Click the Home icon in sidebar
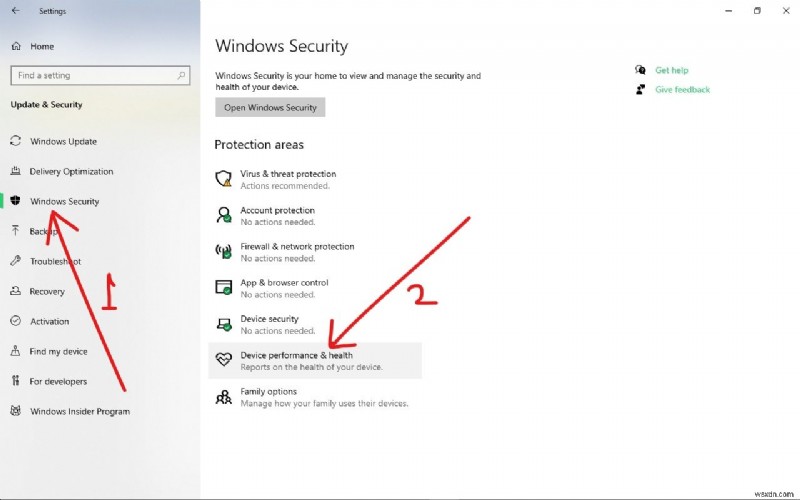This screenshot has width=800, height=500. point(16,46)
